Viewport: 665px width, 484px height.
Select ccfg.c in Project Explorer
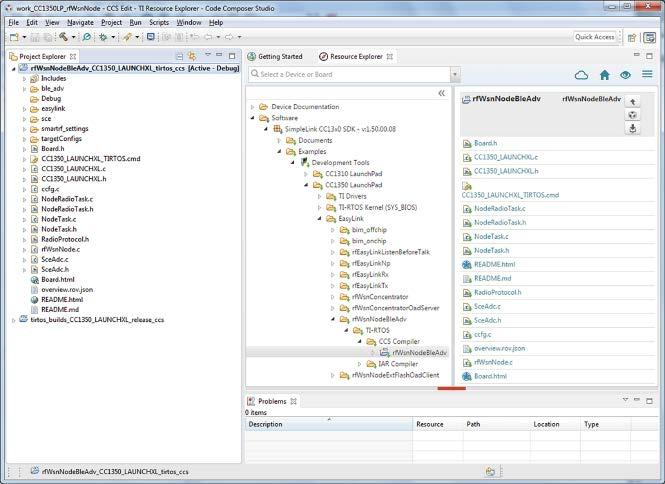coord(50,189)
